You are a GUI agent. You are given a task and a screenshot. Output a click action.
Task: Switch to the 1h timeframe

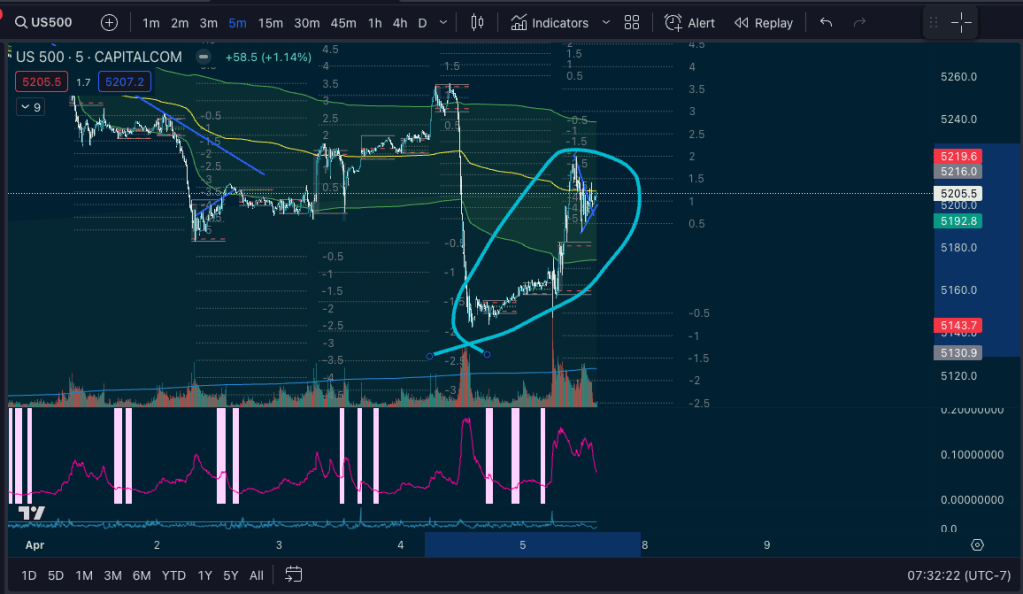[374, 22]
